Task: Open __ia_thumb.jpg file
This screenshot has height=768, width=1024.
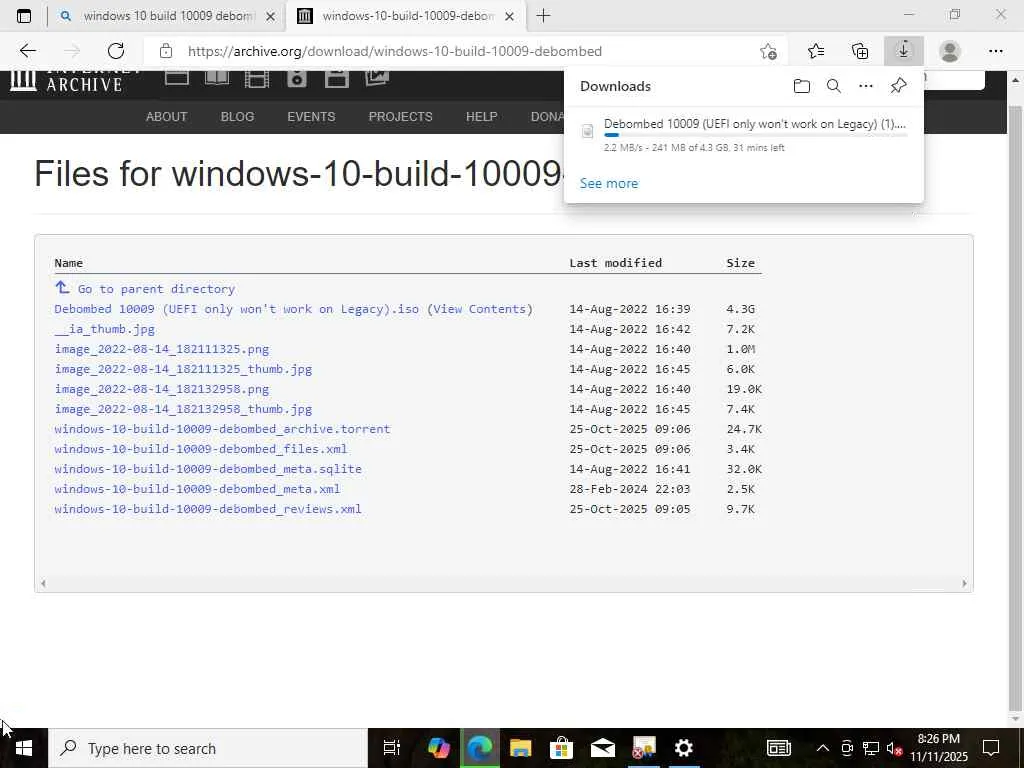Action: 104,329
